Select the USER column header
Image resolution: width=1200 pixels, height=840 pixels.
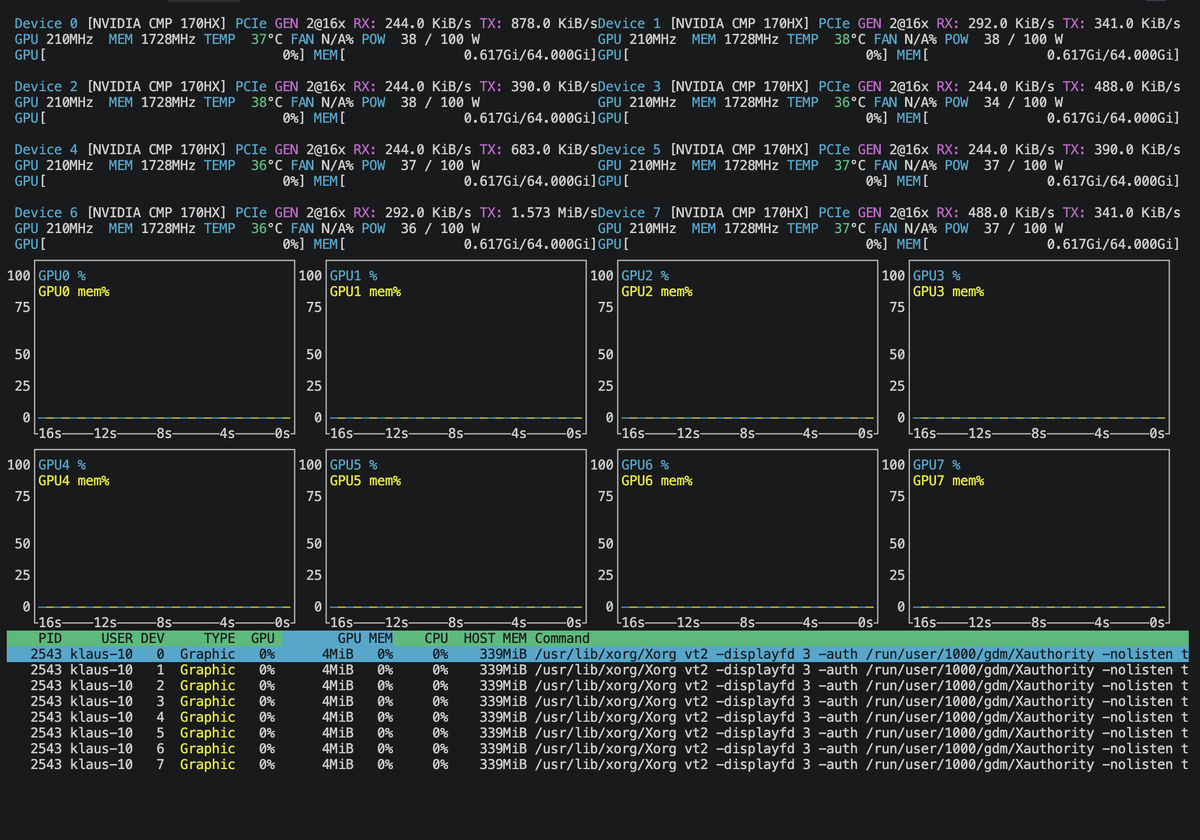117,638
